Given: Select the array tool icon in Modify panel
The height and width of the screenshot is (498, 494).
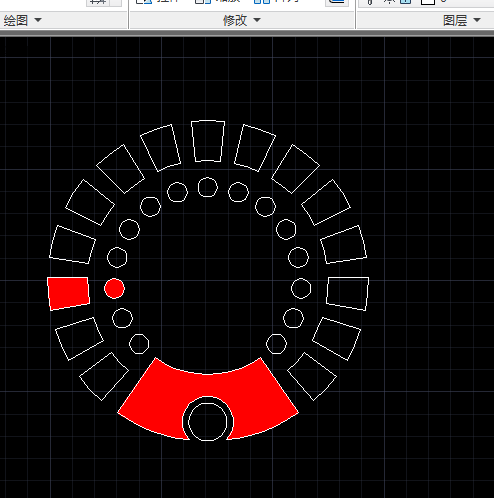Looking at the screenshot, I should click(262, 1).
